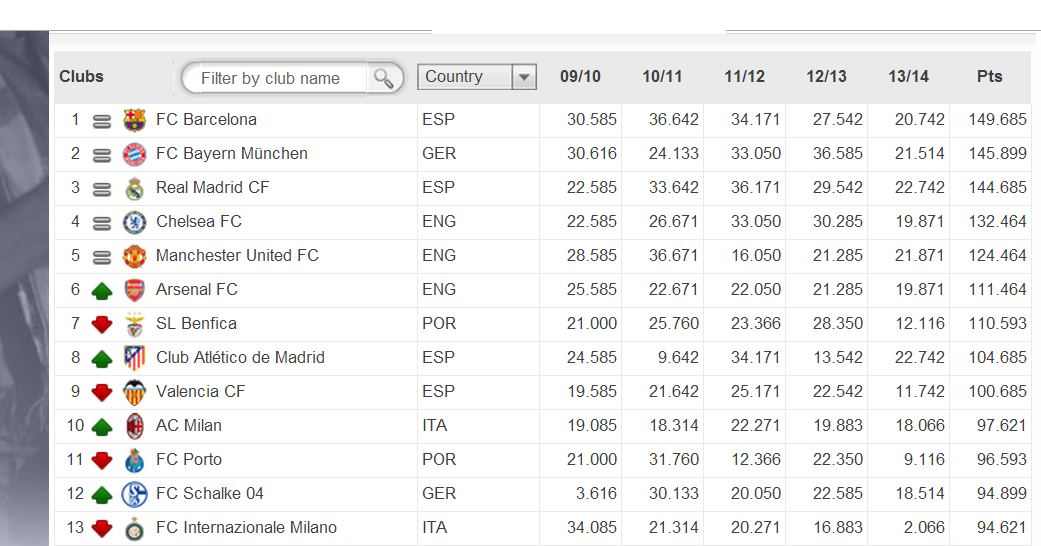Click the Manchester United FC crest

pyautogui.click(x=135, y=256)
